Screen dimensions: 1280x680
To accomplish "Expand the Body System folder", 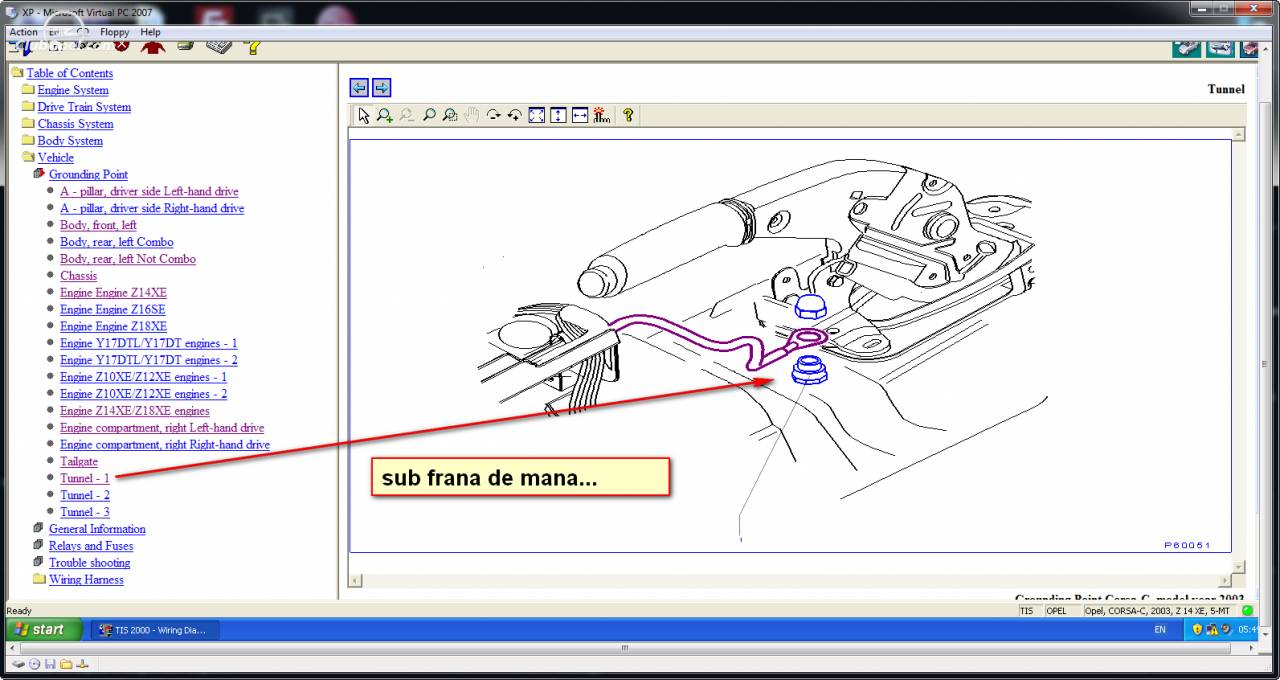I will coord(70,141).
